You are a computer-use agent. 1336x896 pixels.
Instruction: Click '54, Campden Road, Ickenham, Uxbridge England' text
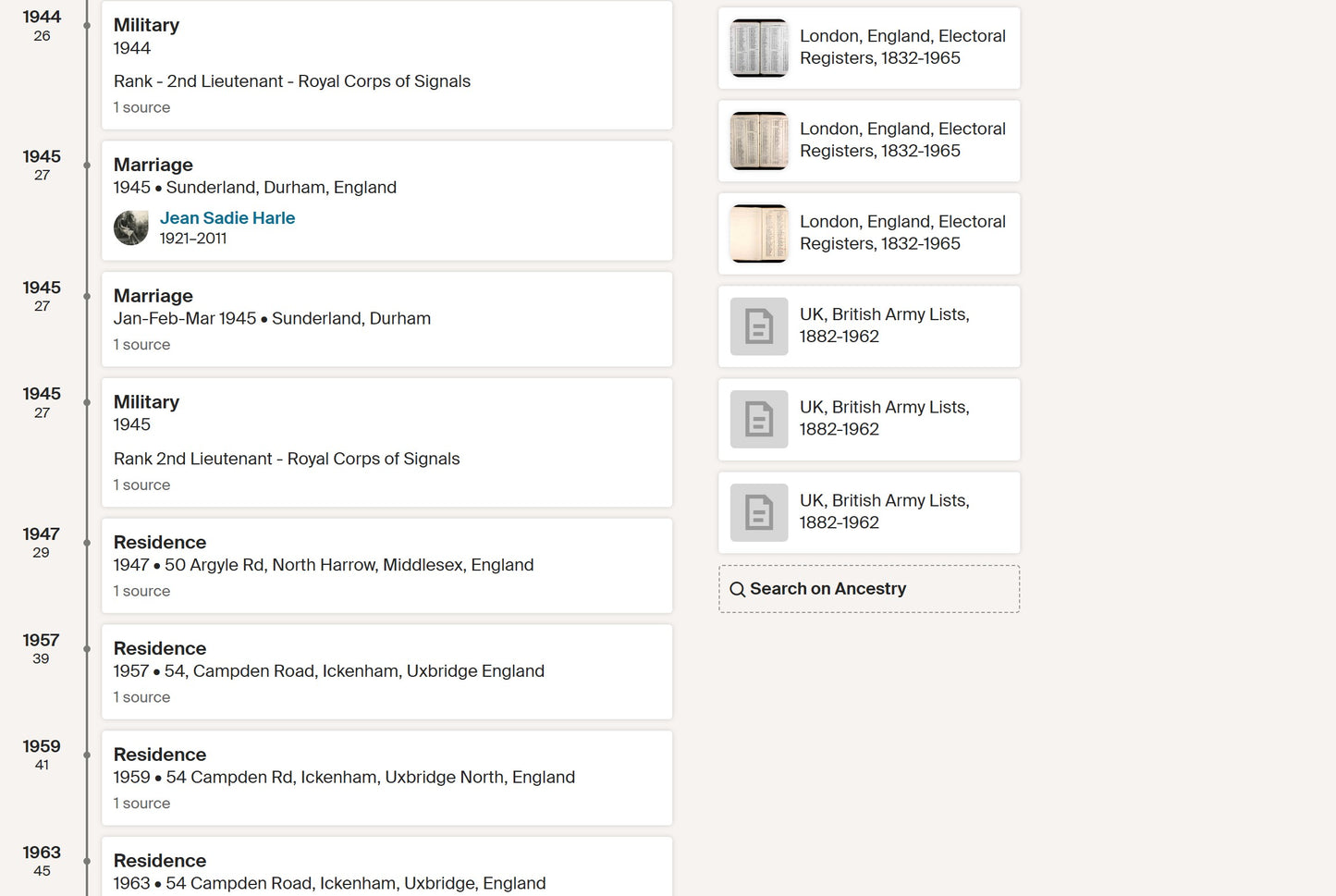pos(354,671)
